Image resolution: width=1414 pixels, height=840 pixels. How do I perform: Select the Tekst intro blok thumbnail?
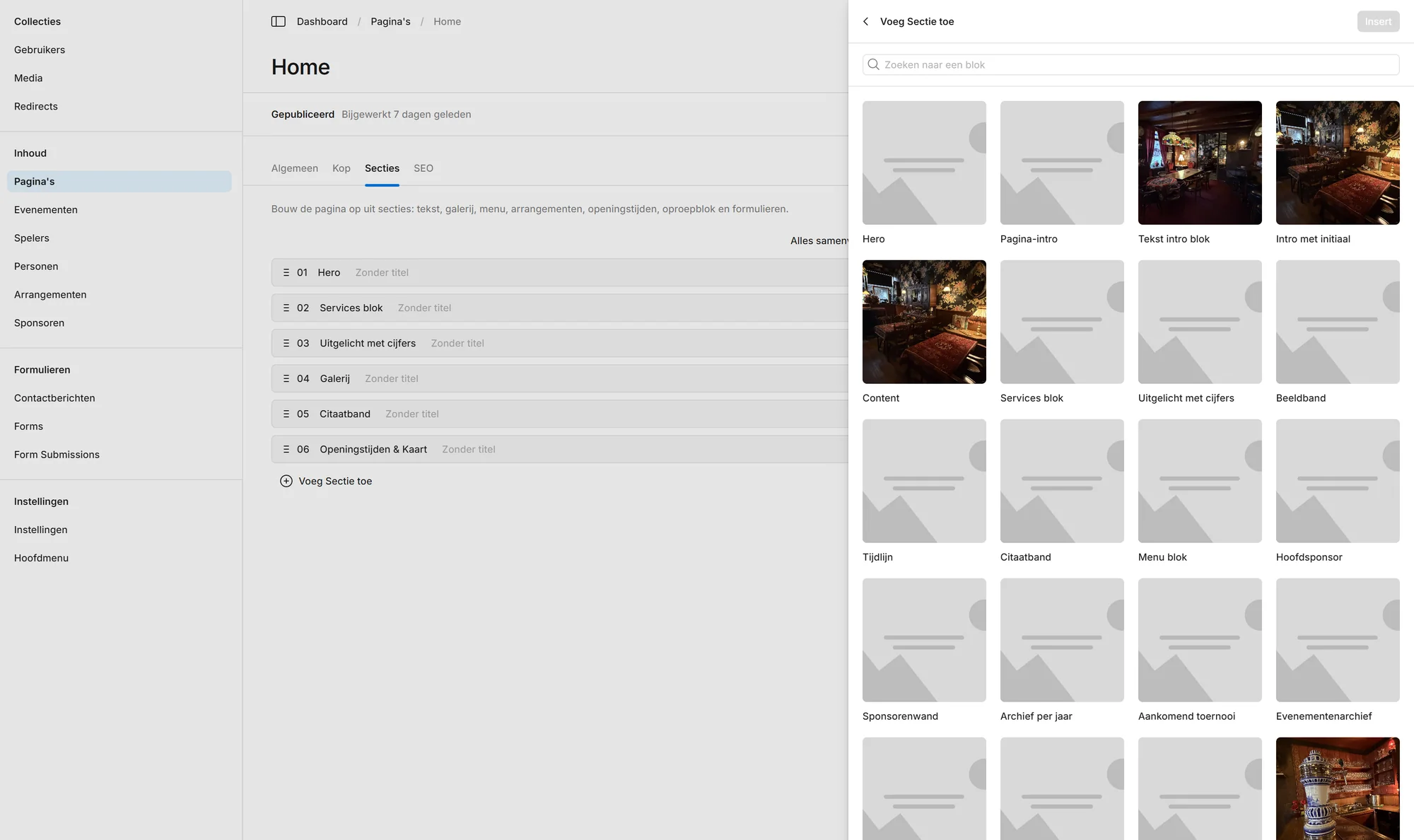coord(1200,163)
